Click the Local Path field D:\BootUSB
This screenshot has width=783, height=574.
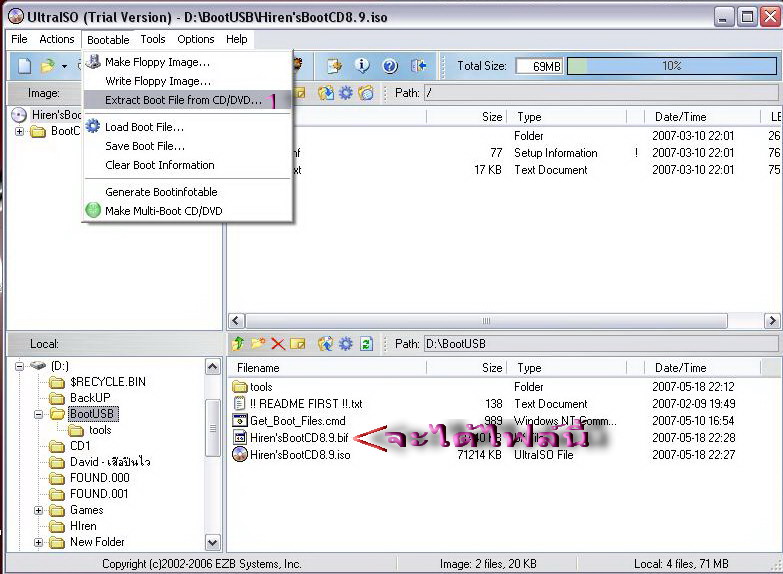(x=601, y=344)
